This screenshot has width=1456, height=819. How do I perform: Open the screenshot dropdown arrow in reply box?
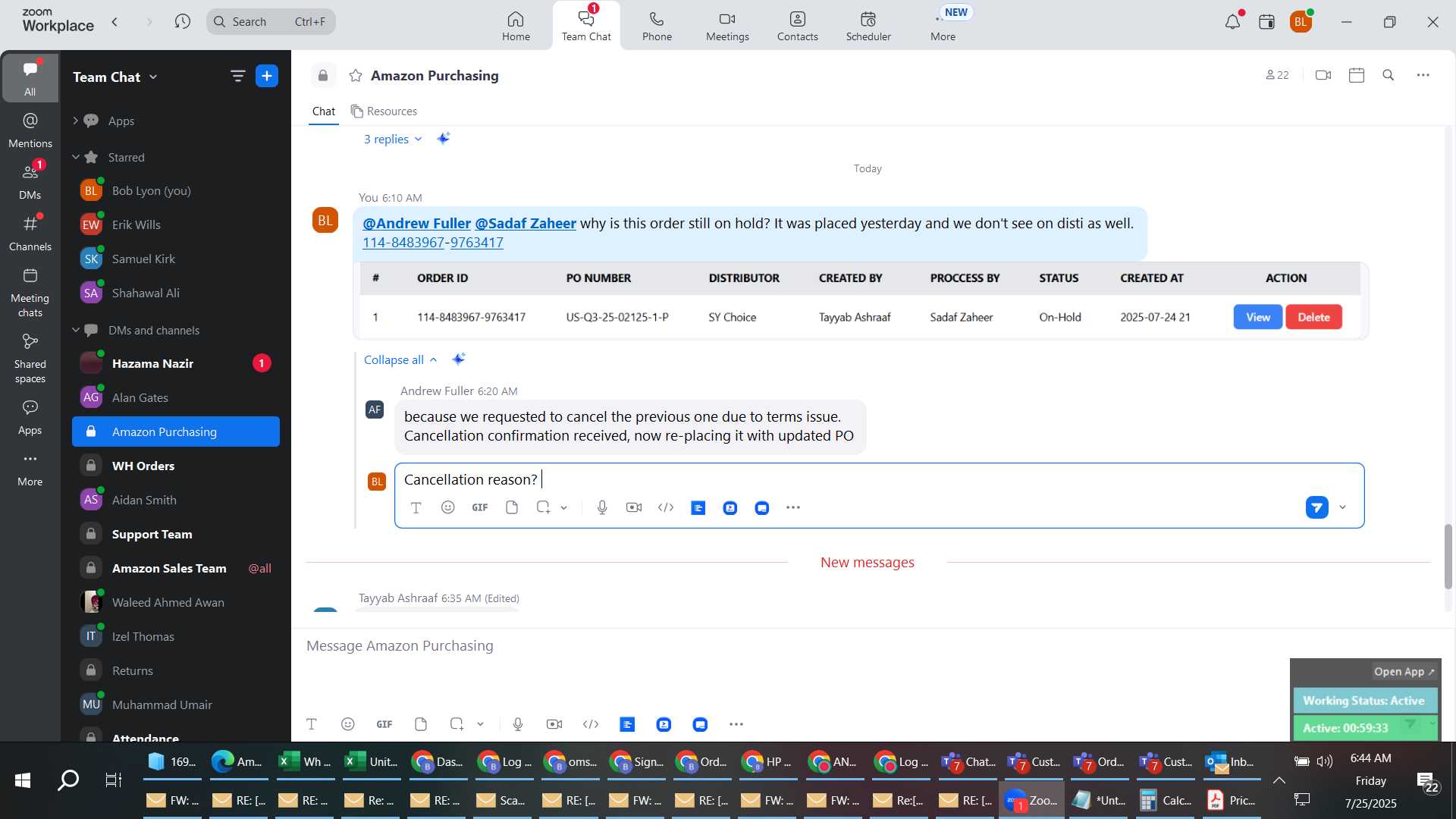click(564, 508)
